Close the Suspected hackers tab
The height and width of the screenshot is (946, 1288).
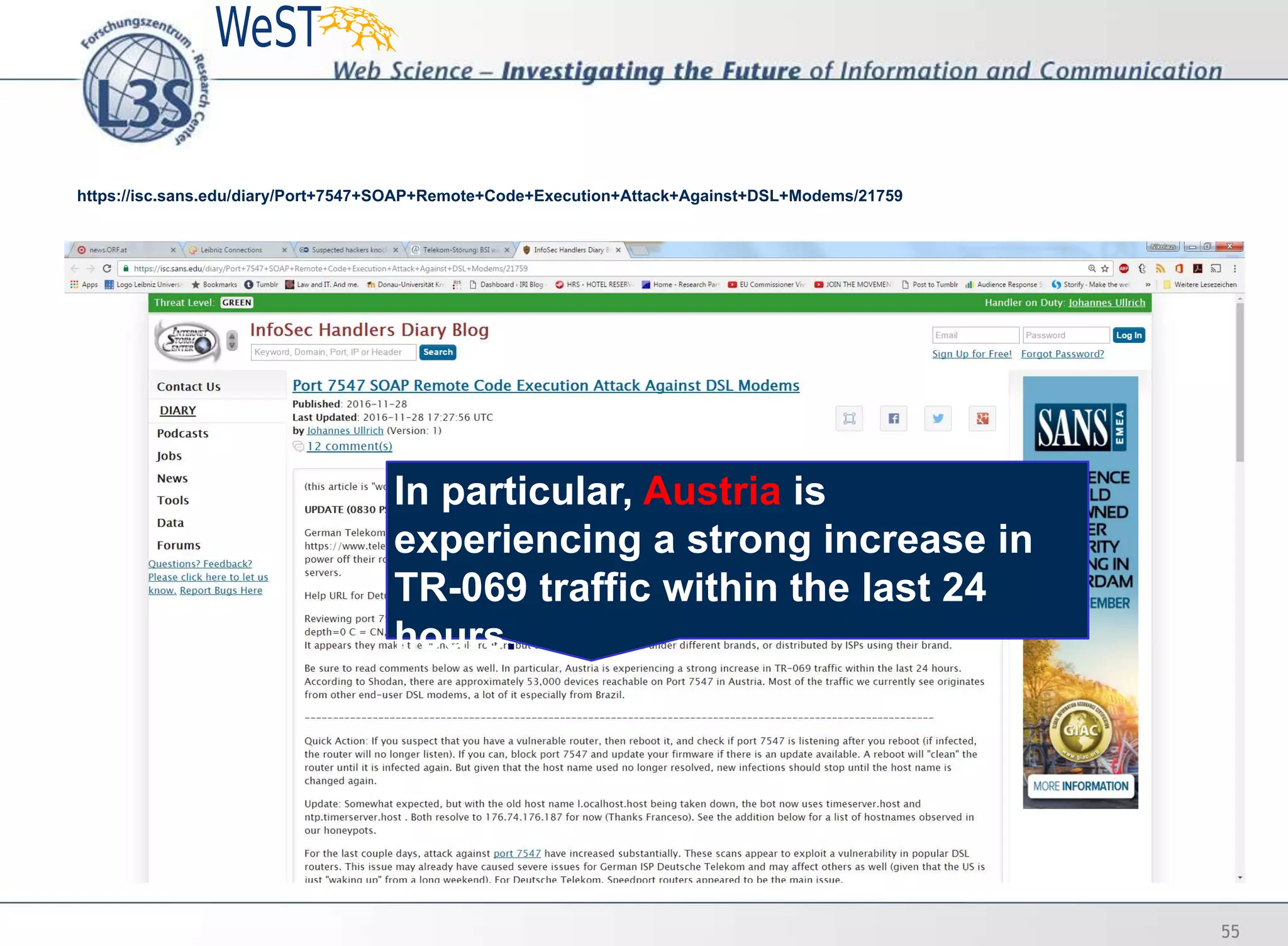coord(396,250)
